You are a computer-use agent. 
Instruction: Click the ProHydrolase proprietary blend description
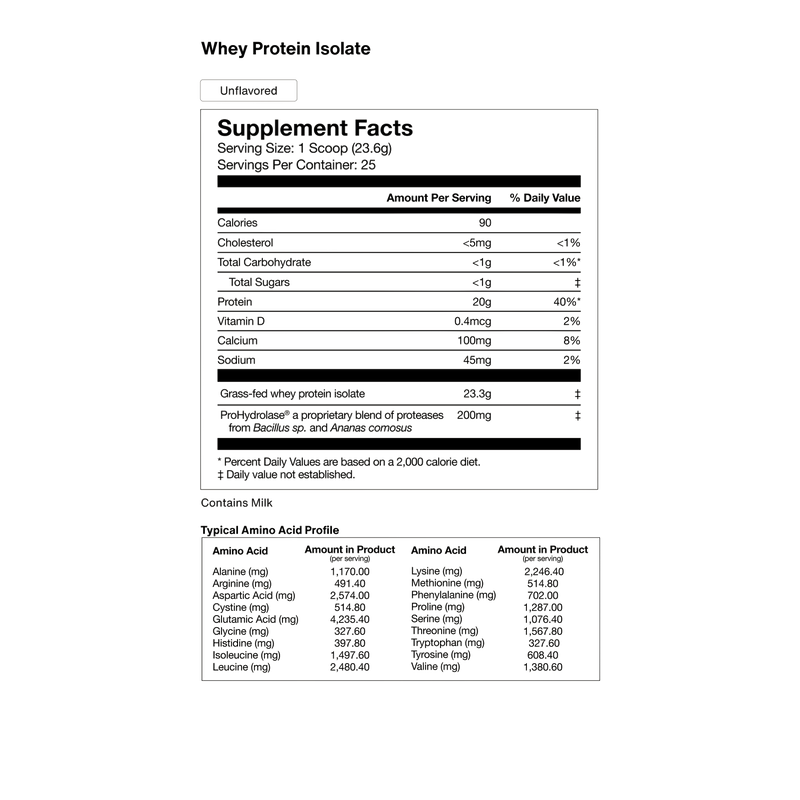coord(332,421)
